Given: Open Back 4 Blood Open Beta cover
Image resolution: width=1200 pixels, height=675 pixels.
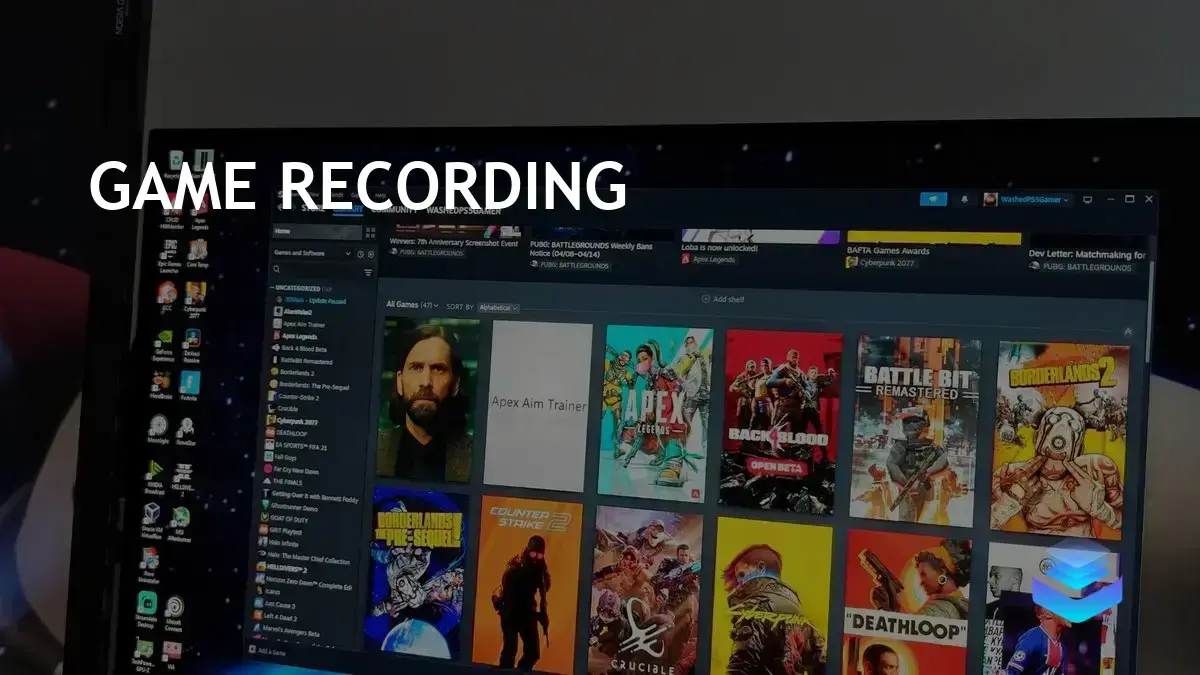Looking at the screenshot, I should (x=780, y=421).
